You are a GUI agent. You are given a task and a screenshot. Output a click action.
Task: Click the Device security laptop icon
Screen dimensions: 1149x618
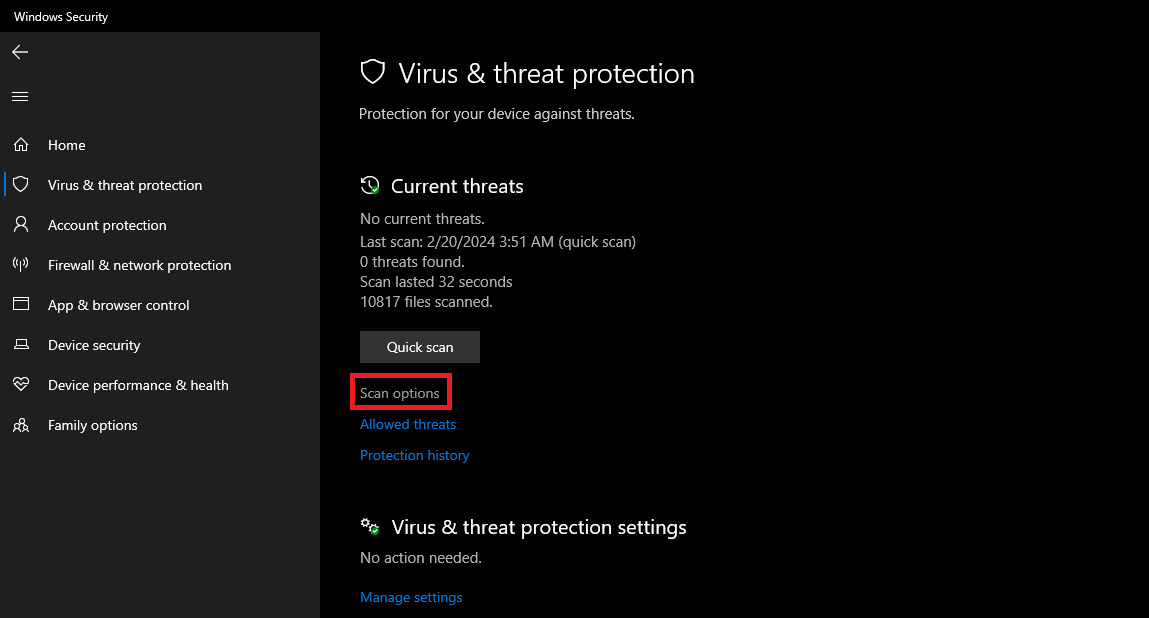pos(20,344)
